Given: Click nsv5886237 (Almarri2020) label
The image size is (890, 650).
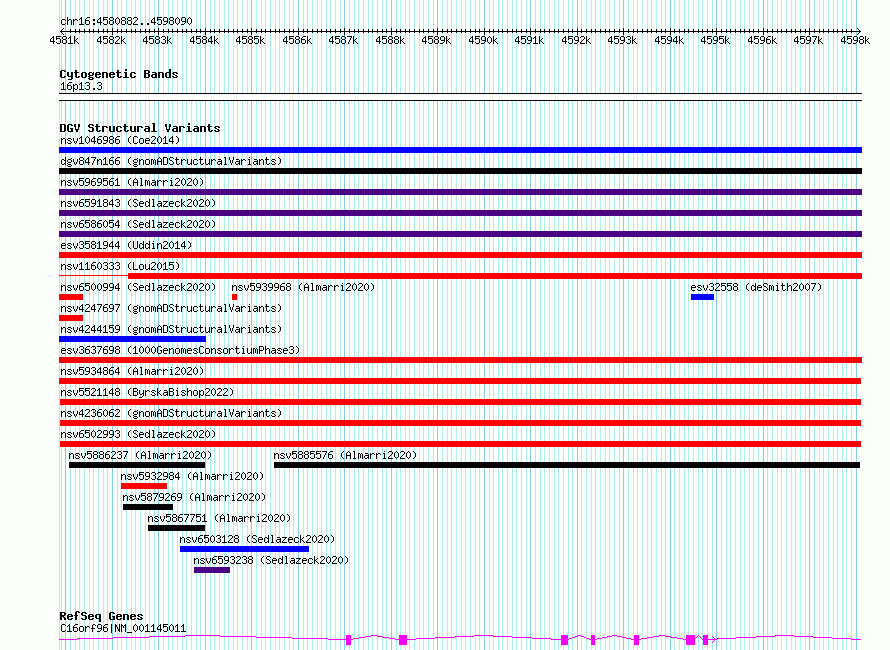Looking at the screenshot, I should click(140, 455).
